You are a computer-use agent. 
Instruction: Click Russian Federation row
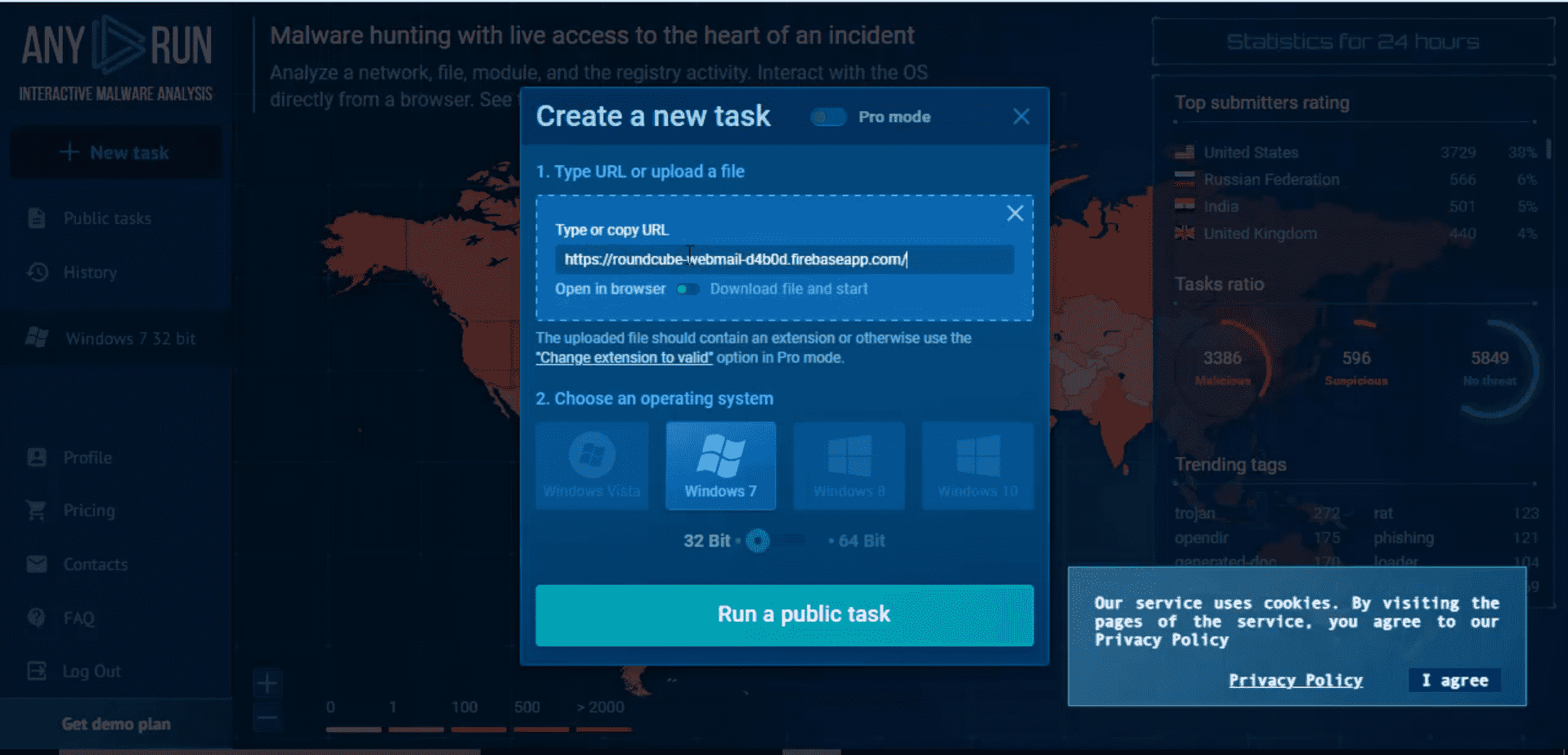pyautogui.click(x=1355, y=179)
